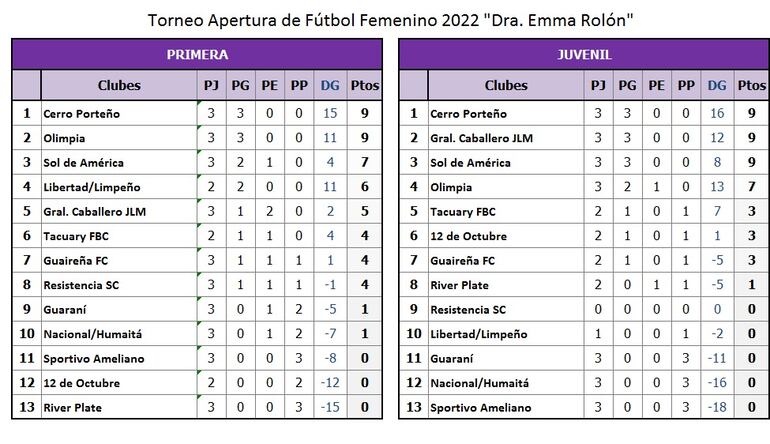
Task: Click Gral. Caballero JLM in JUVENIL table
Action: coord(481,138)
